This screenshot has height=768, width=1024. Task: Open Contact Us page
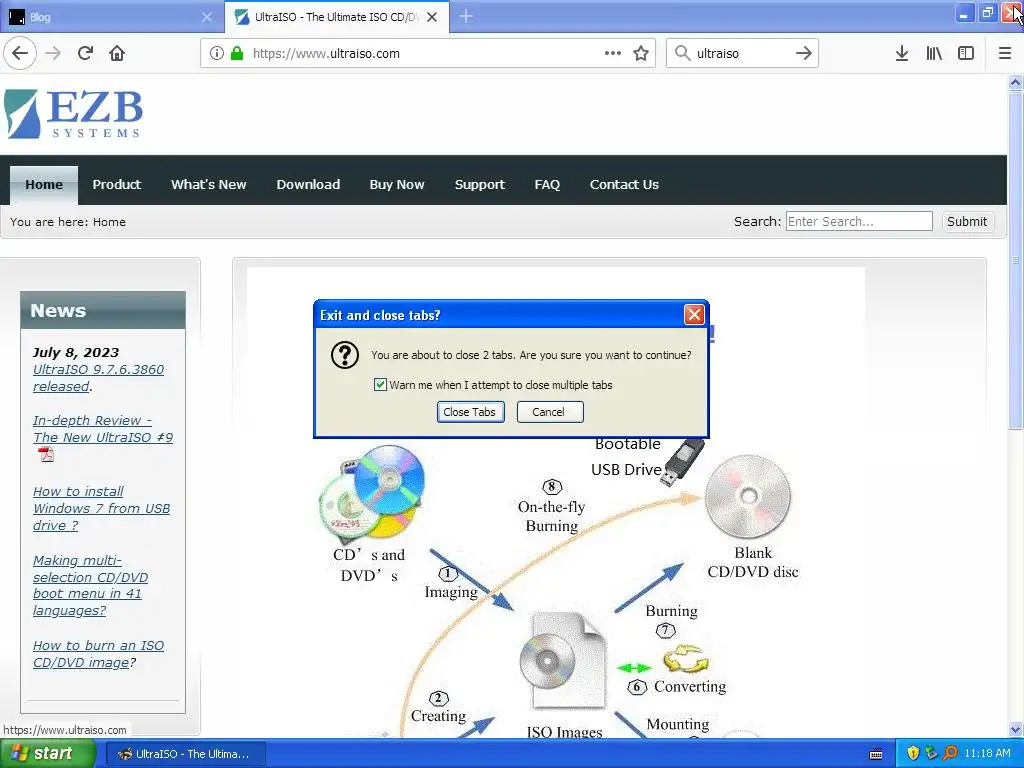[x=624, y=184]
